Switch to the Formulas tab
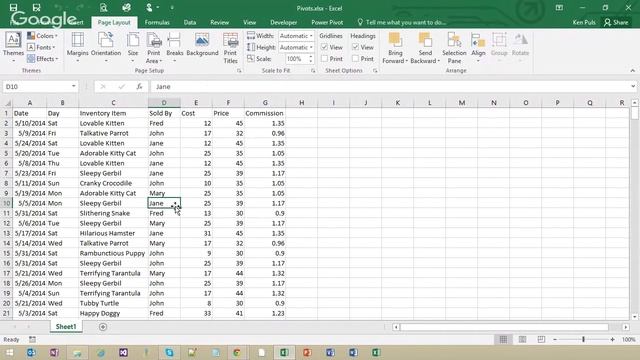The height and width of the screenshot is (360, 640). 157,22
